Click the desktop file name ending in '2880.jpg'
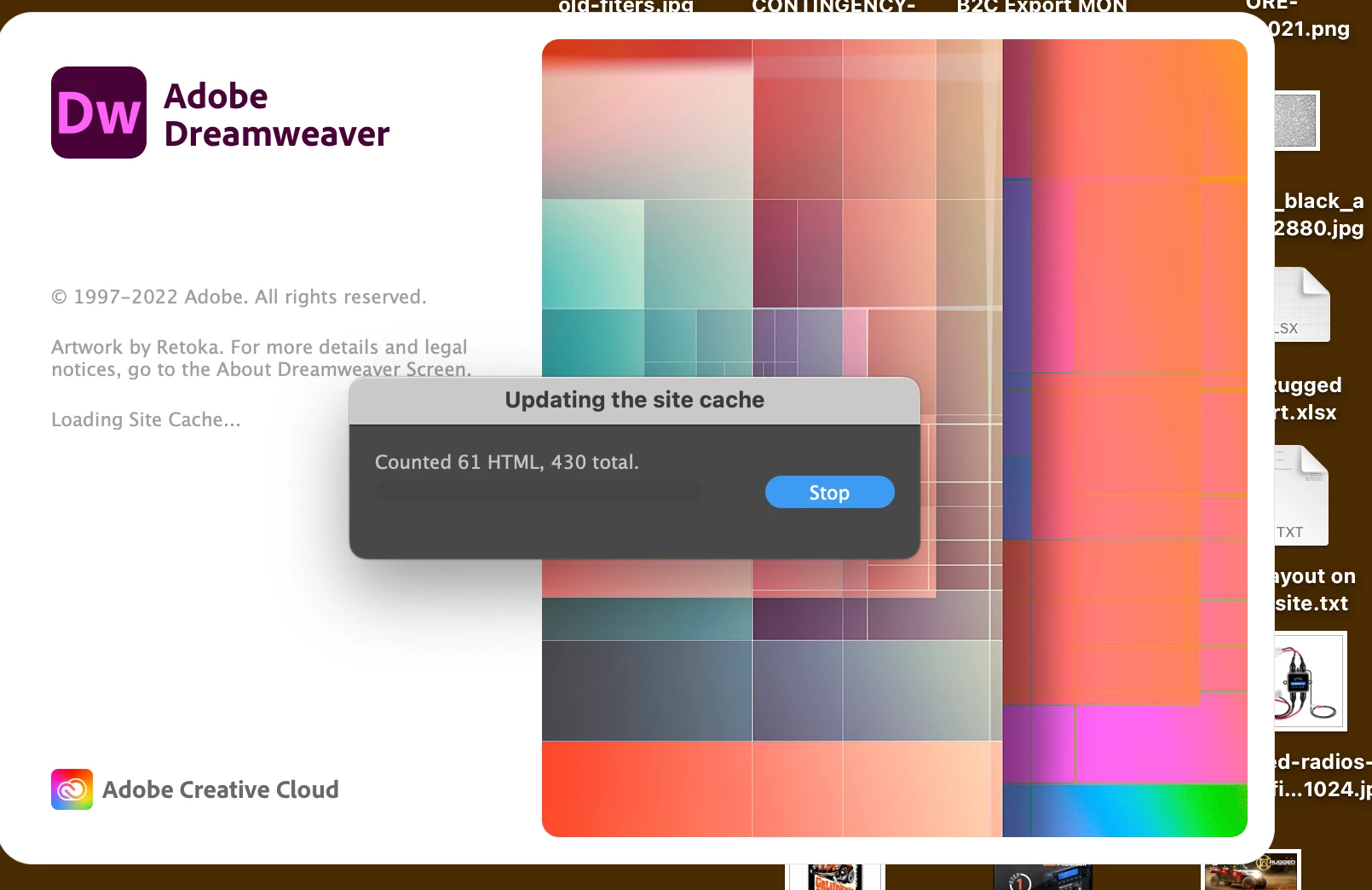Screen dimensions: 1372x890 point(1319,215)
